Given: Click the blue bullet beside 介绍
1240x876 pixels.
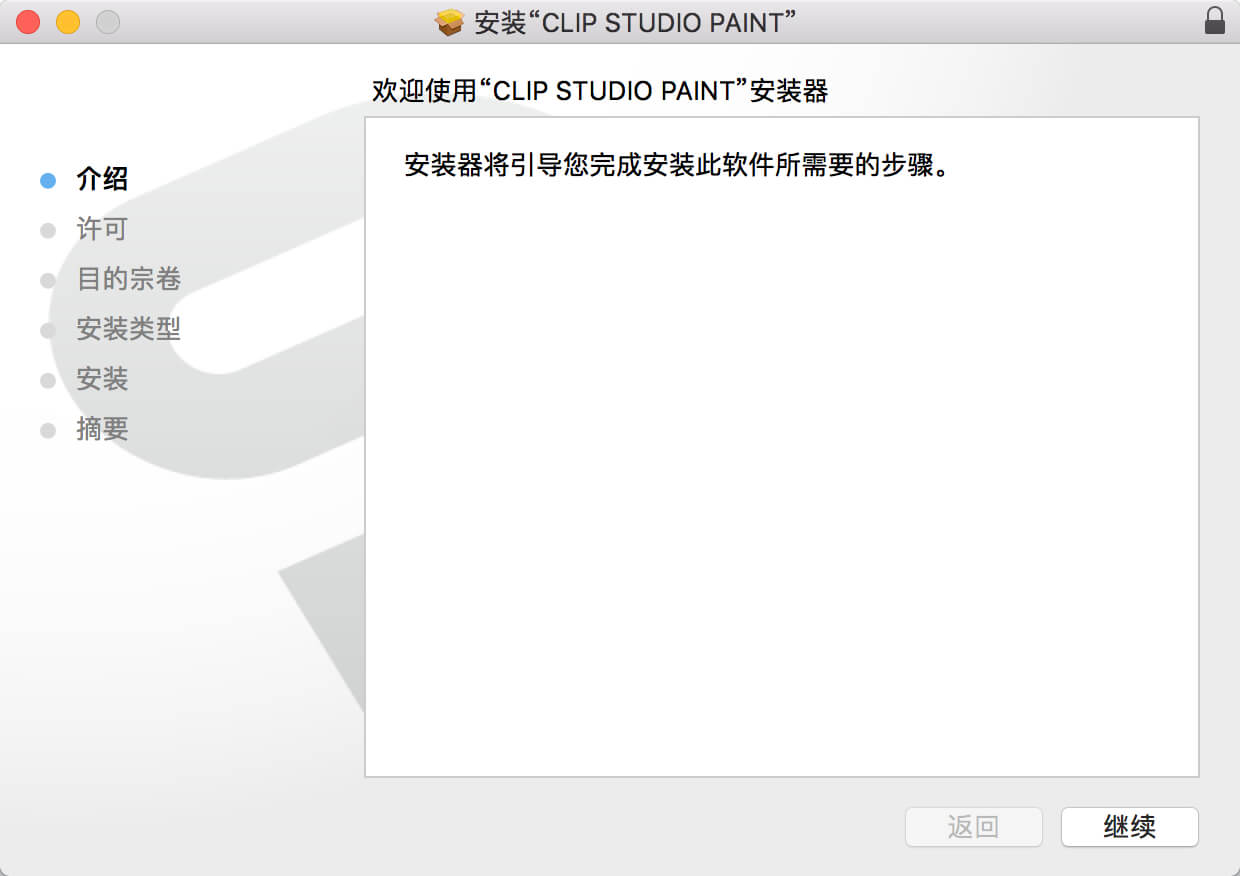Looking at the screenshot, I should pos(47,181).
